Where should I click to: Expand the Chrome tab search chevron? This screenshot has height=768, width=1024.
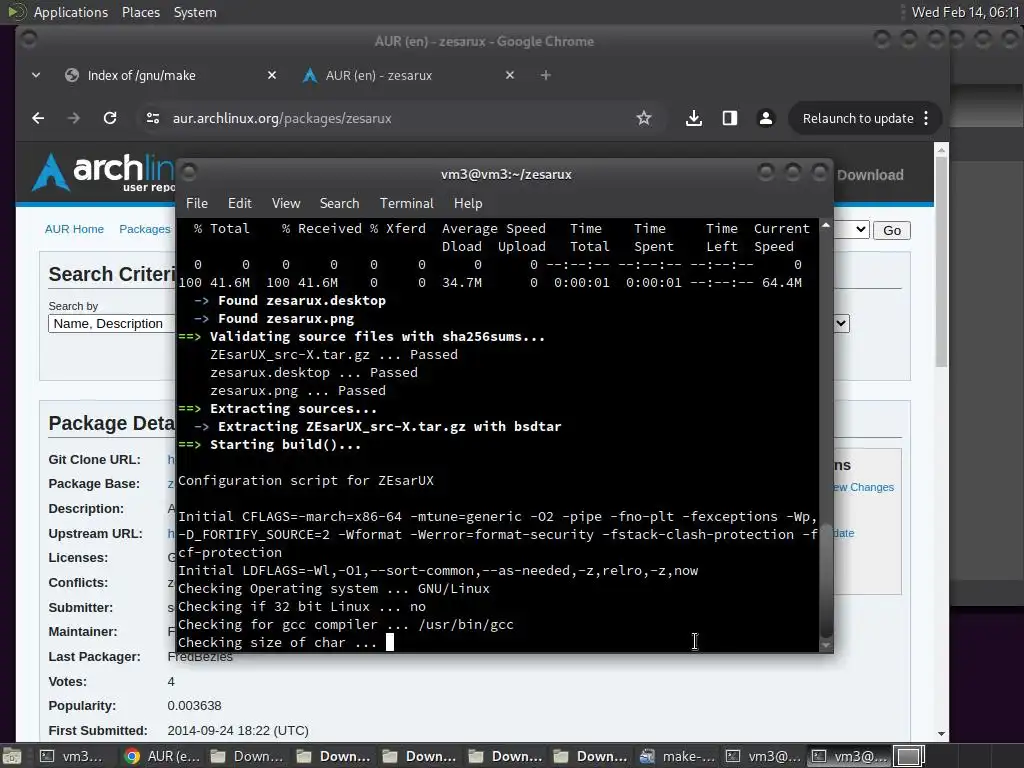point(36,75)
